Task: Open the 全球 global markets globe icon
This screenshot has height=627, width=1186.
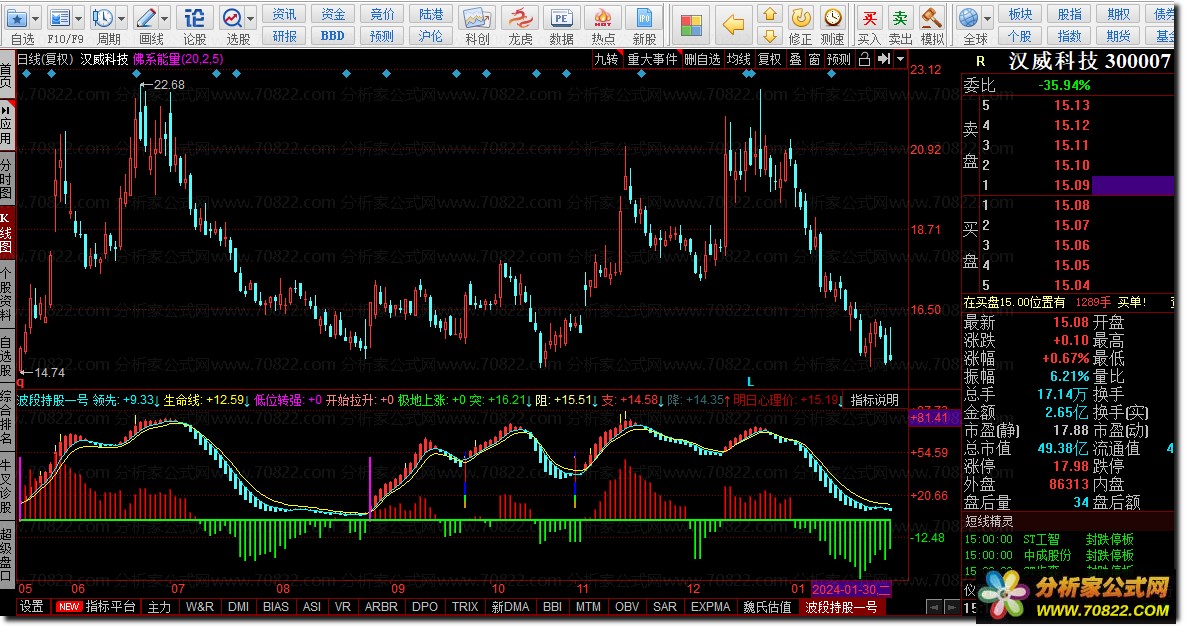Action: (x=968, y=17)
